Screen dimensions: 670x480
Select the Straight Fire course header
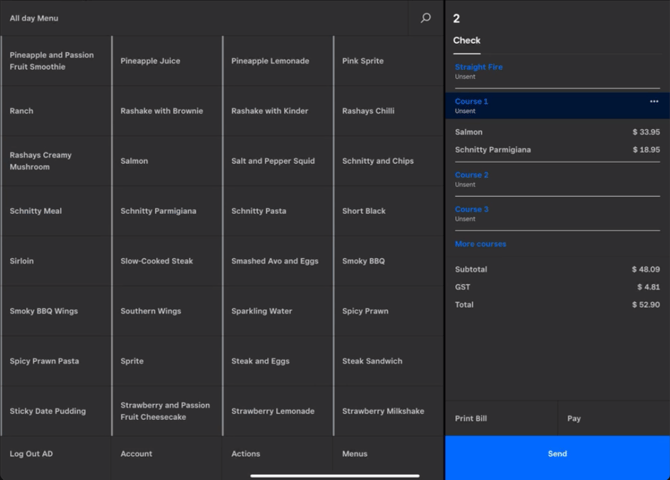click(x=479, y=68)
